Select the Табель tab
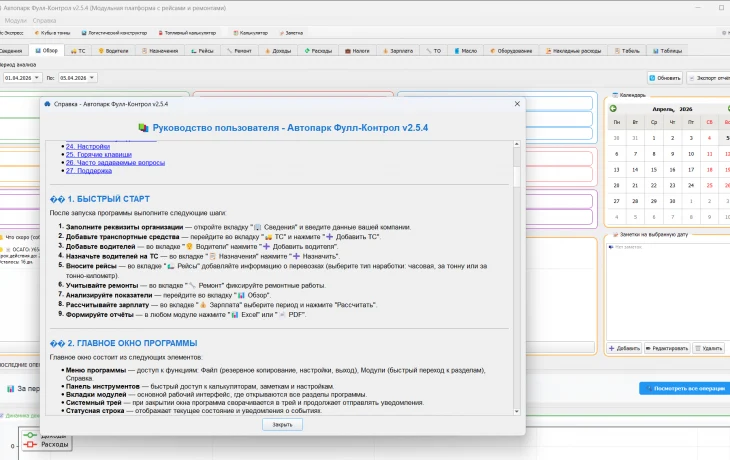Image resolution: width=730 pixels, height=460 pixels. click(x=627, y=51)
